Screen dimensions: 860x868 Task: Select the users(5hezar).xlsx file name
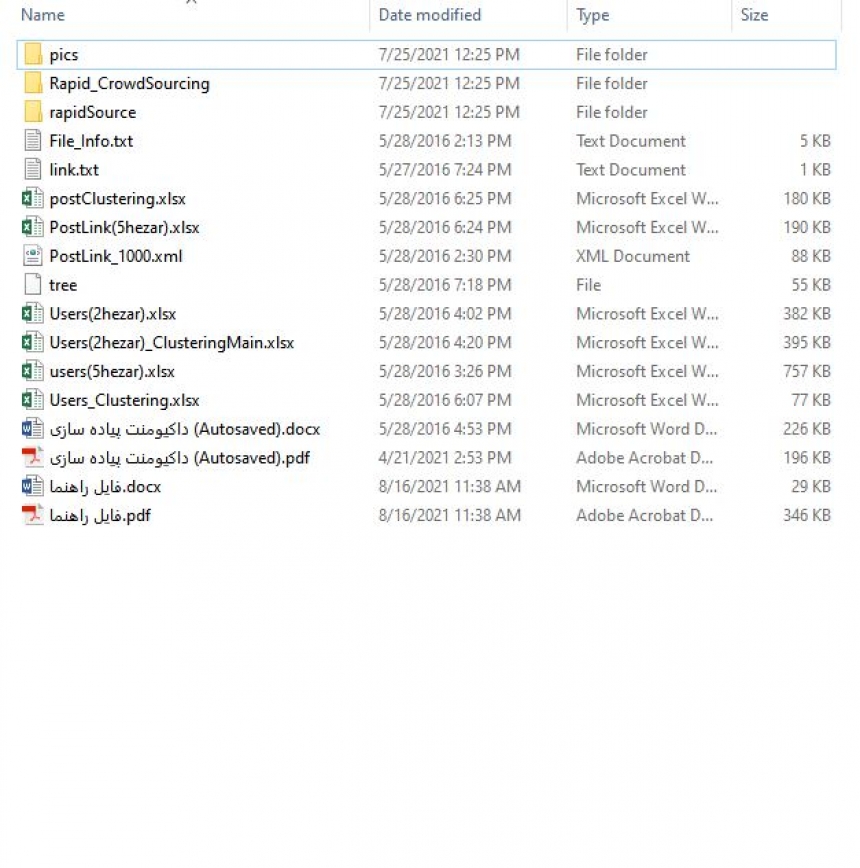coord(112,371)
